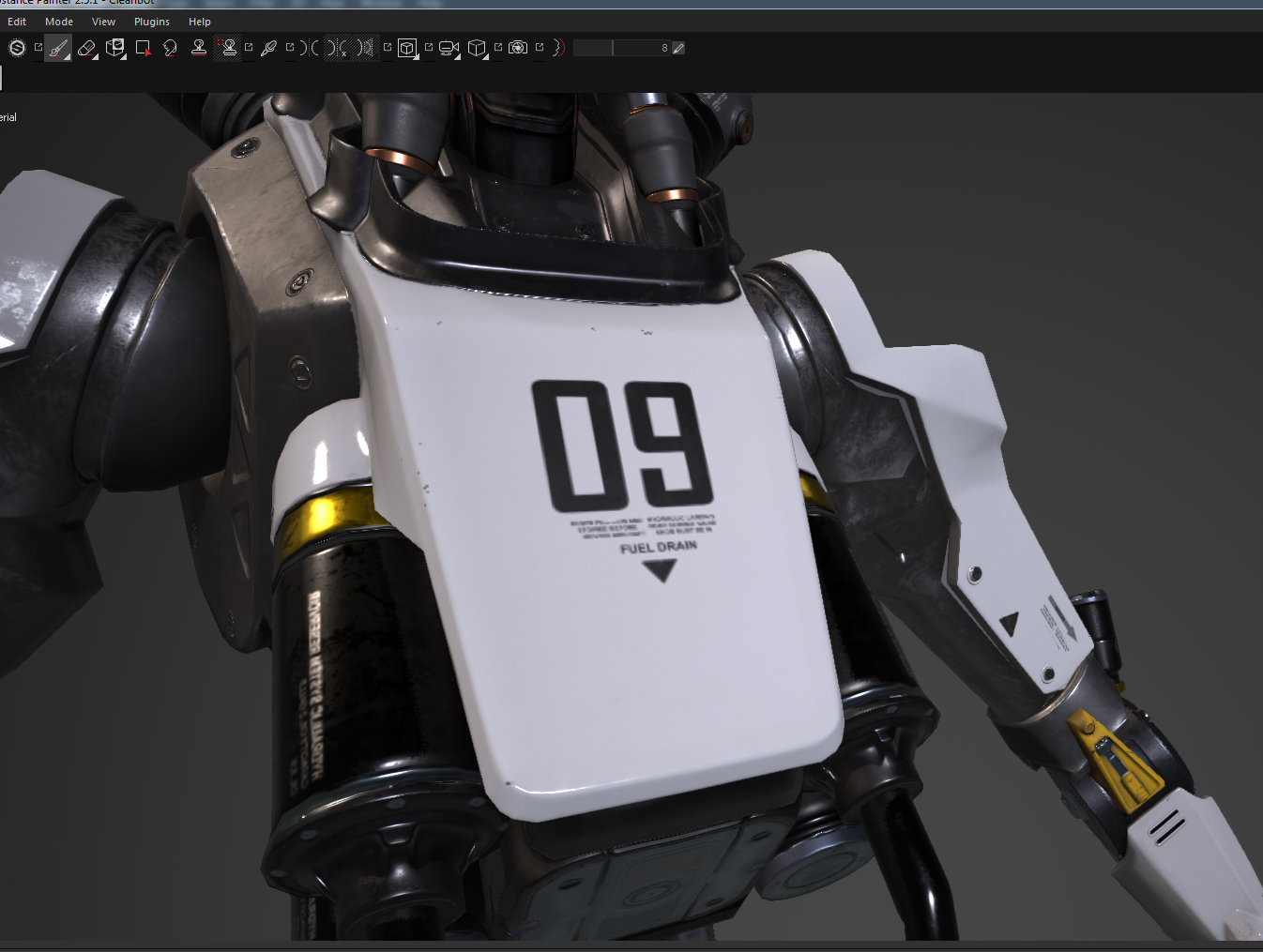Toggle the pen pressure icon beside slider
The image size is (1263, 952).
678,48
